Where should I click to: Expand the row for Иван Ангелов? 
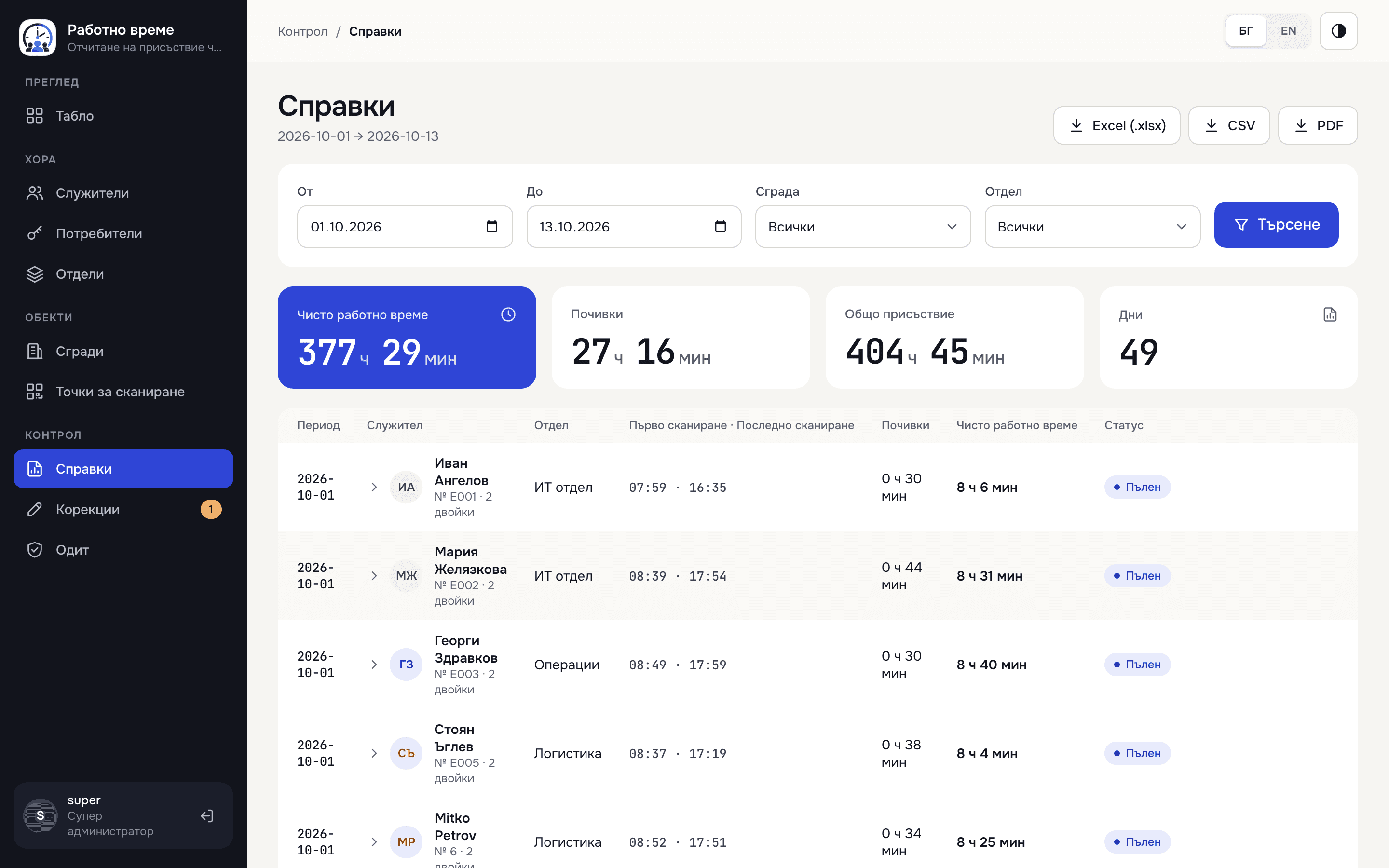pyautogui.click(x=374, y=488)
